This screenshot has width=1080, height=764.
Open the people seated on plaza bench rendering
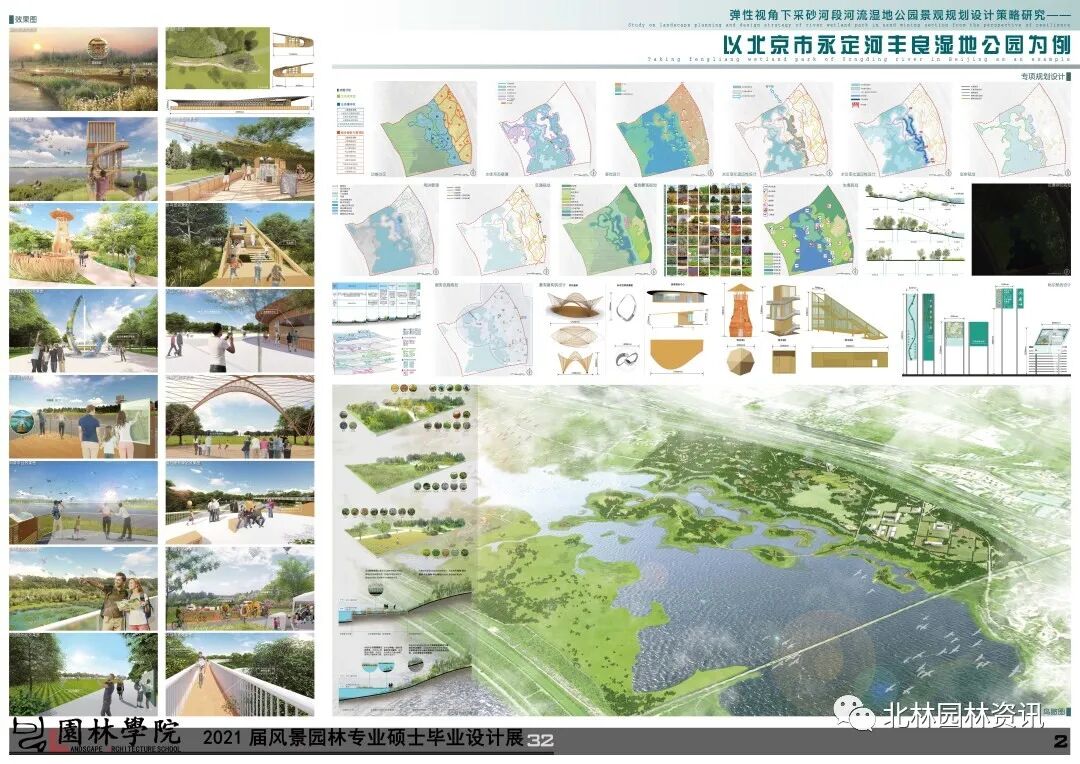(x=240, y=503)
